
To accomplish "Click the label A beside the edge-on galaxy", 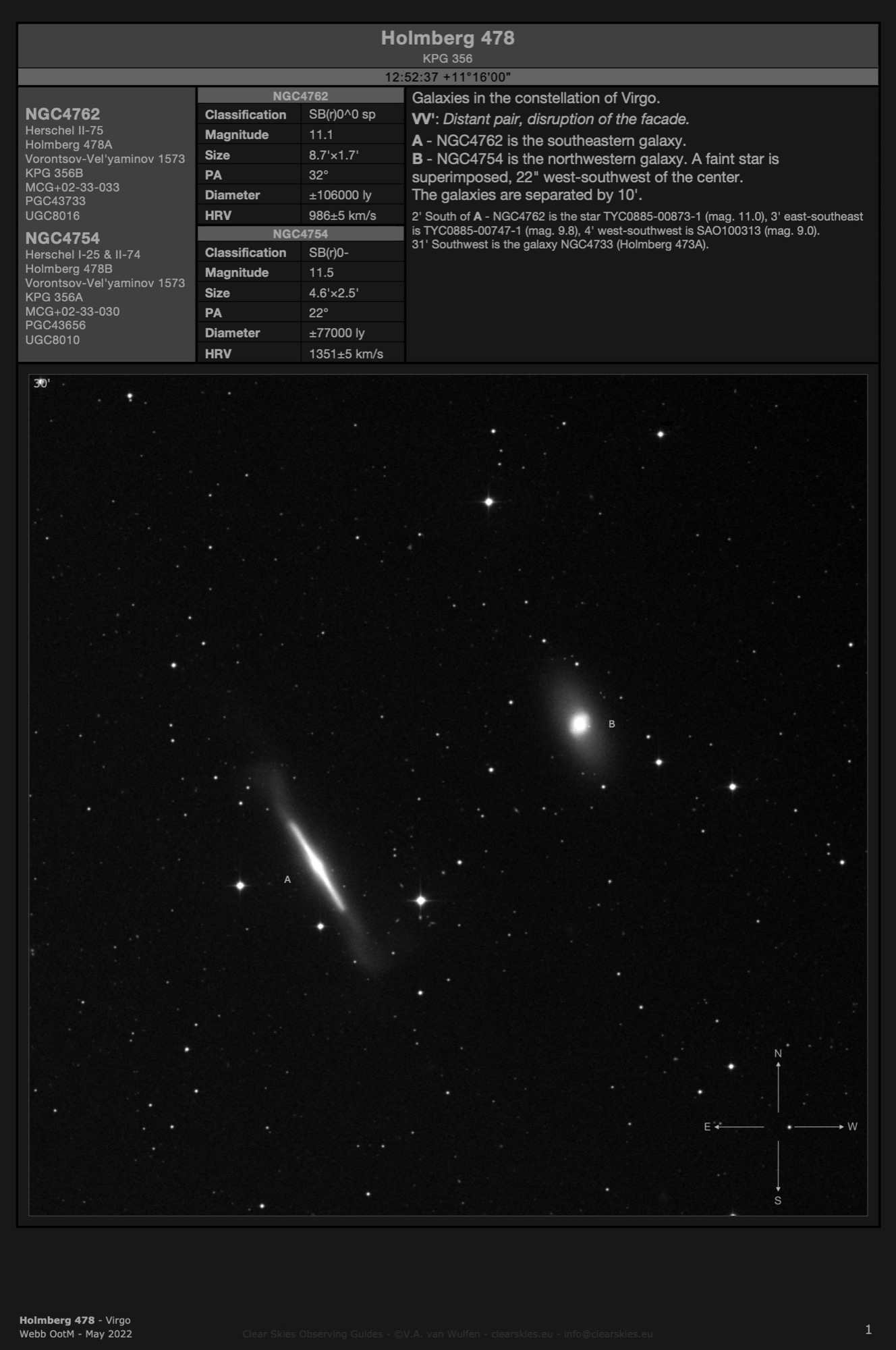I will (x=287, y=880).
